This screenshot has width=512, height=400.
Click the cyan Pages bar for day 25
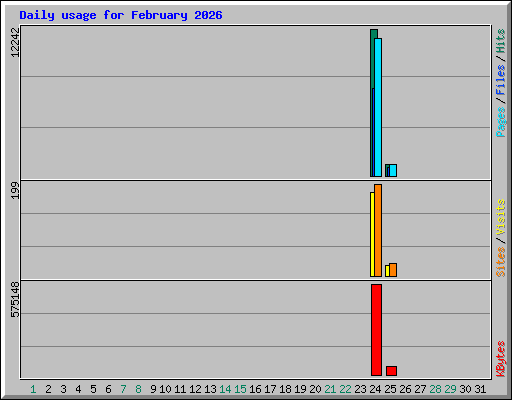point(393,170)
